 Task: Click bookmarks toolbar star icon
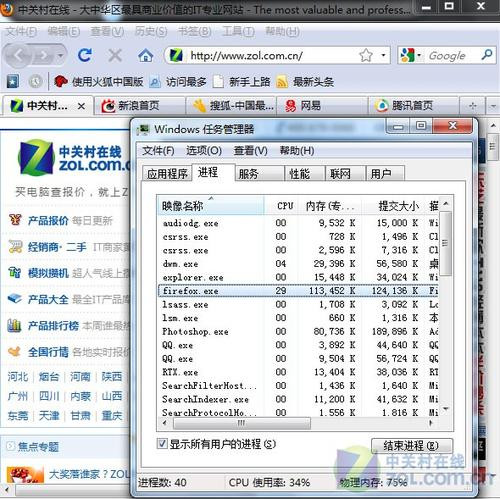coord(13,82)
